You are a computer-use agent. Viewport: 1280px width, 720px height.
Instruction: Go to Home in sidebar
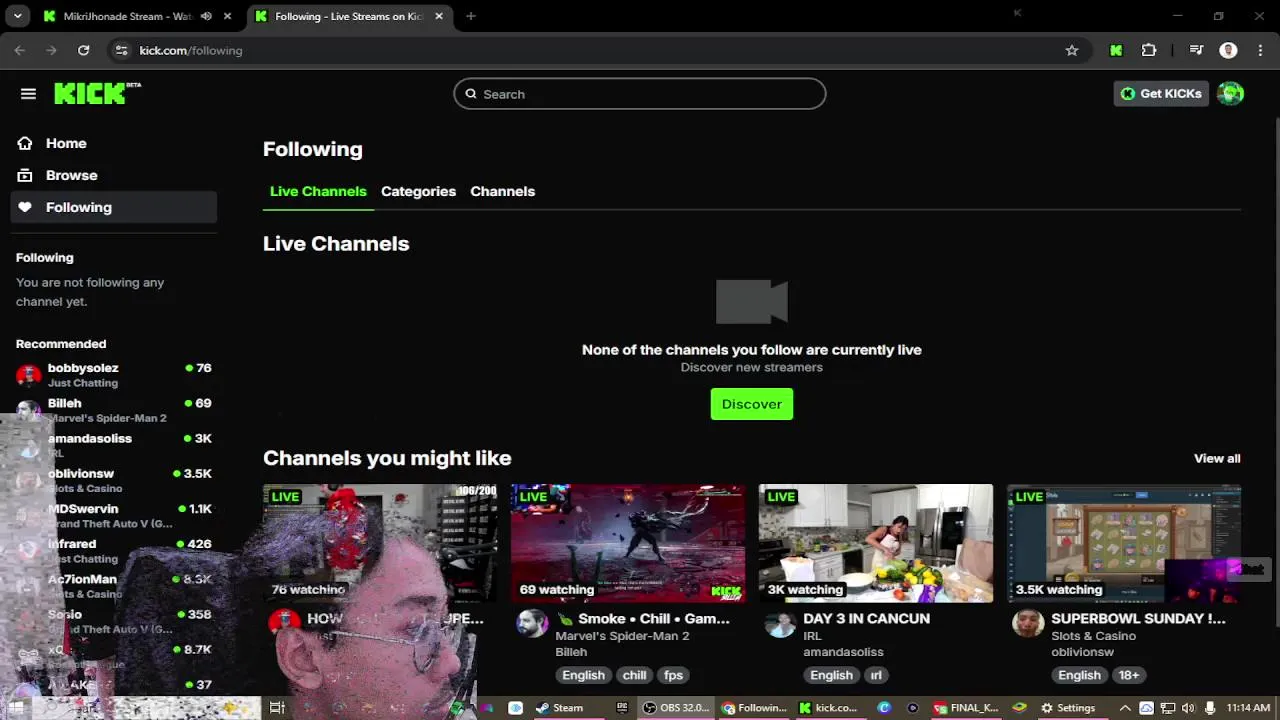pos(114,143)
